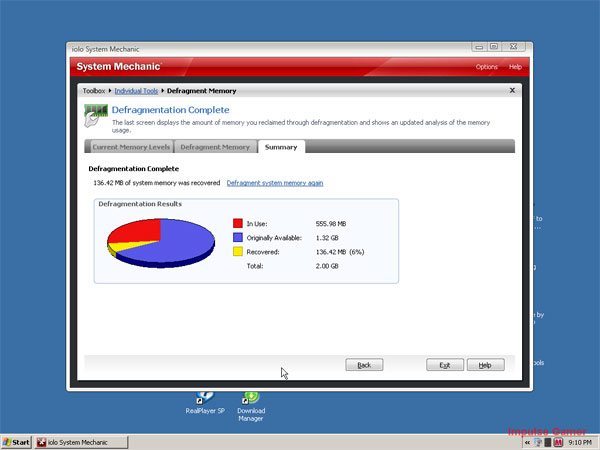The width and height of the screenshot is (600, 450).
Task: Open Individual Tools breadcrumb link
Action: click(136, 91)
